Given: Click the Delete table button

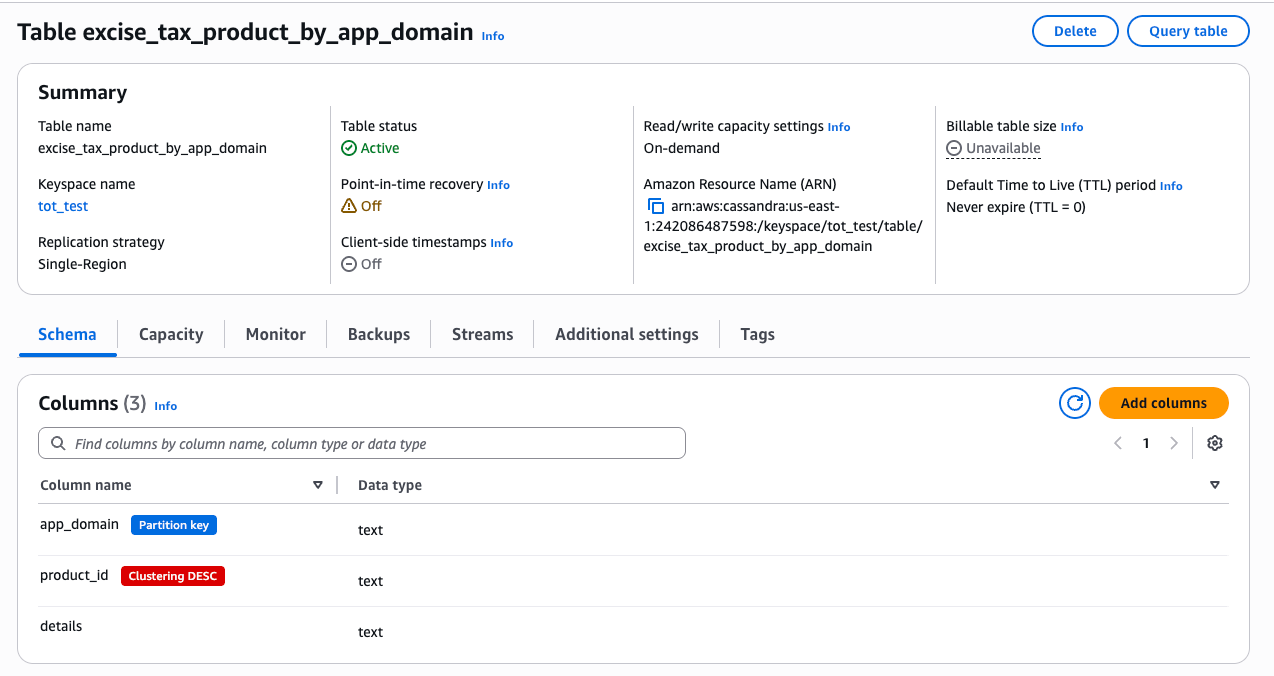Looking at the screenshot, I should point(1075,31).
